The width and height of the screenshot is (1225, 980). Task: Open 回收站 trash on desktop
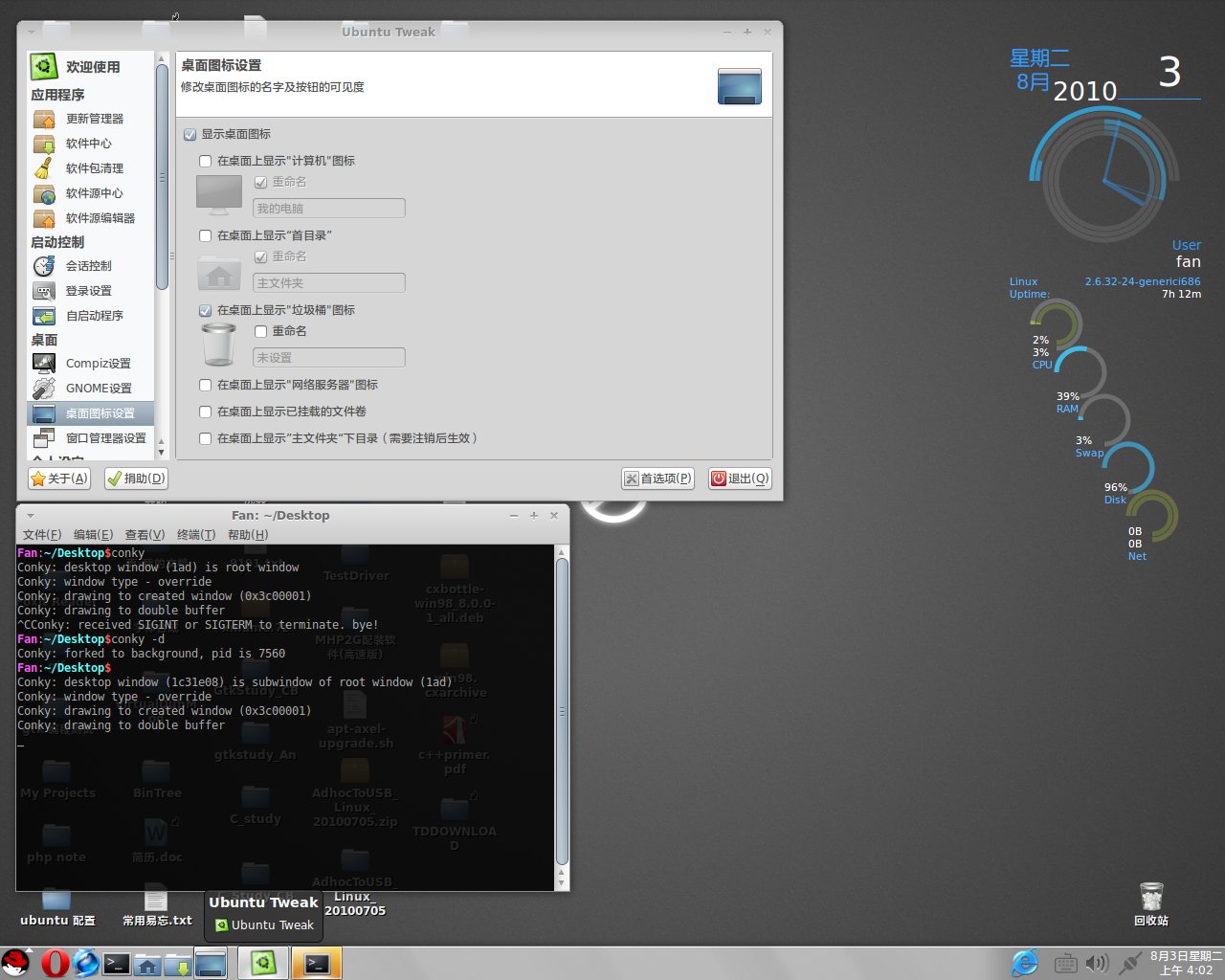pos(1151,904)
